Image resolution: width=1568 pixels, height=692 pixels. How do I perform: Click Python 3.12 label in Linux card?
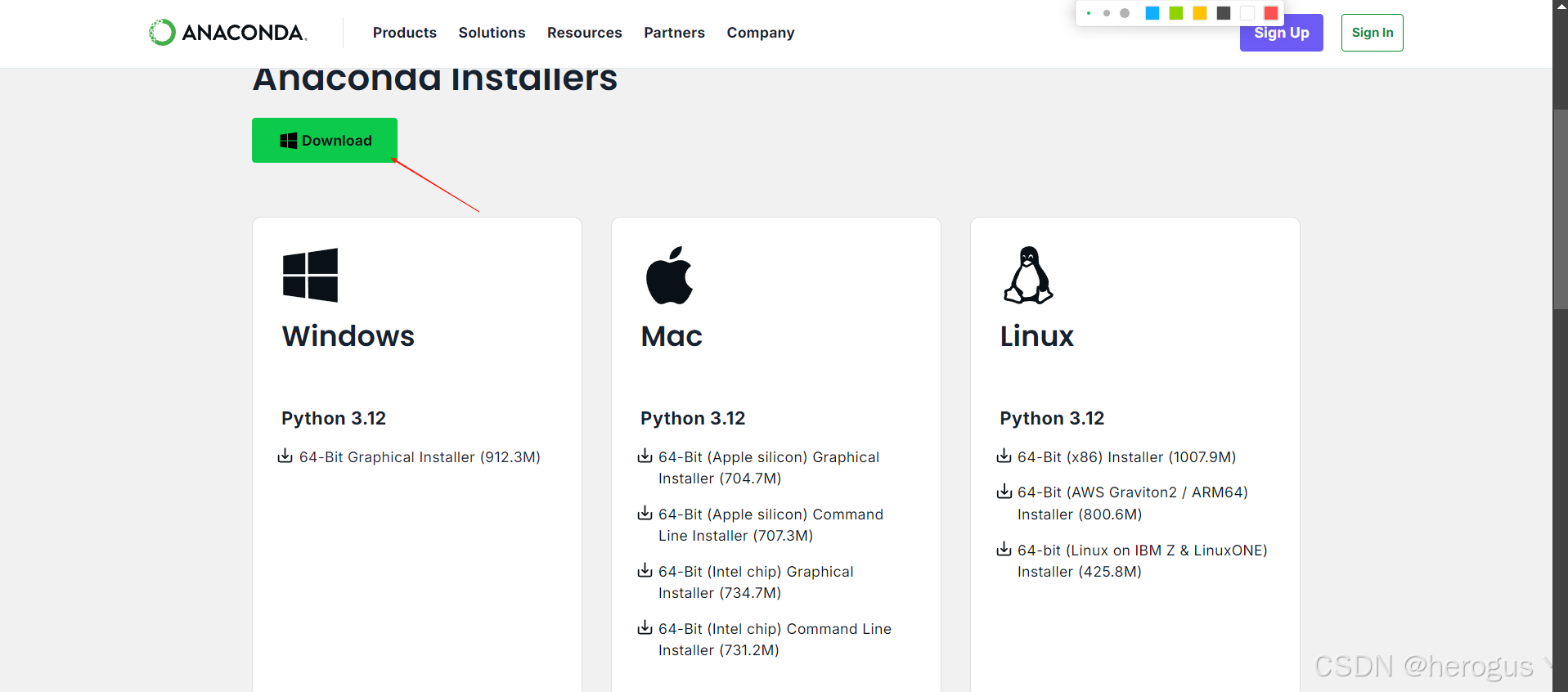(x=1052, y=419)
